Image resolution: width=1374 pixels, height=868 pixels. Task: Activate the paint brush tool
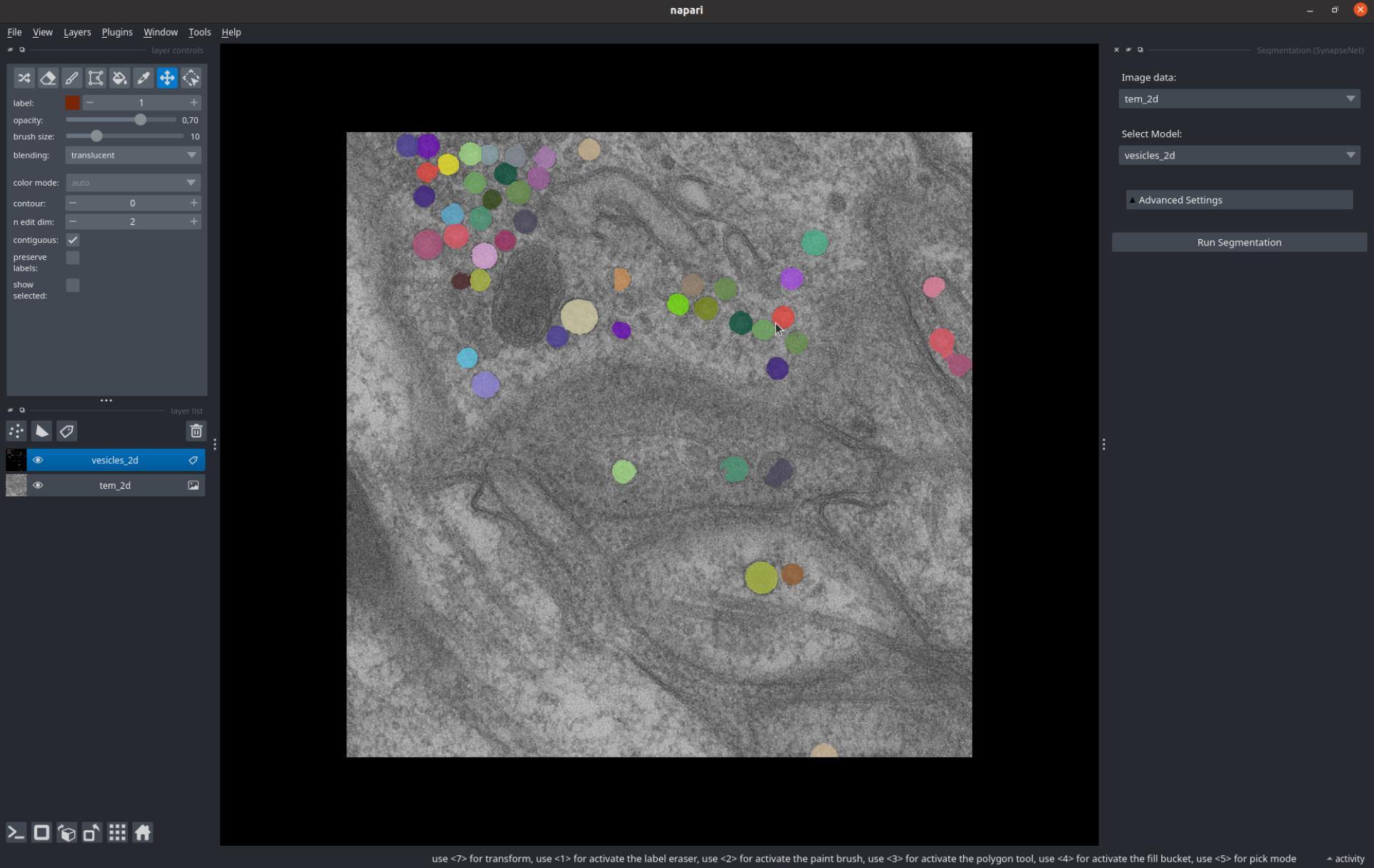click(71, 78)
